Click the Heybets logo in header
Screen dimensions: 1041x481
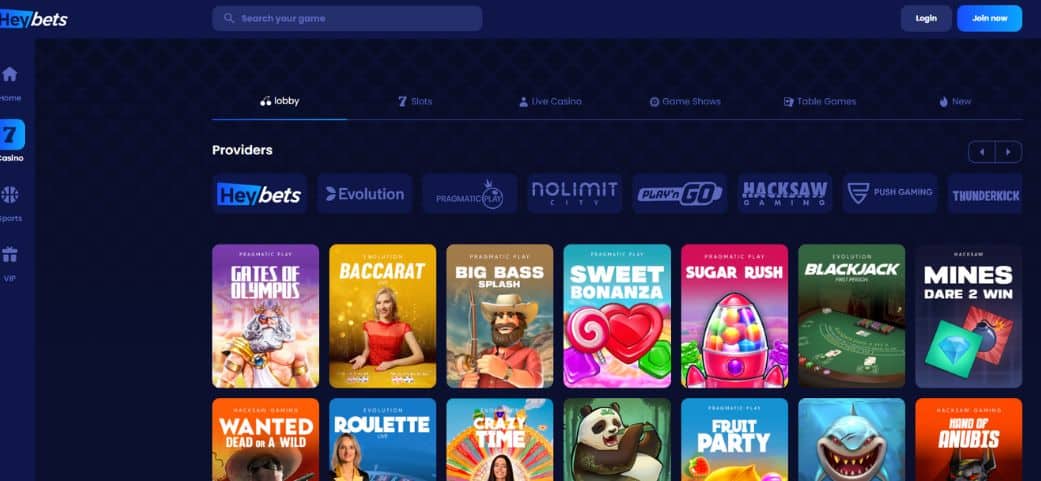click(x=33, y=20)
